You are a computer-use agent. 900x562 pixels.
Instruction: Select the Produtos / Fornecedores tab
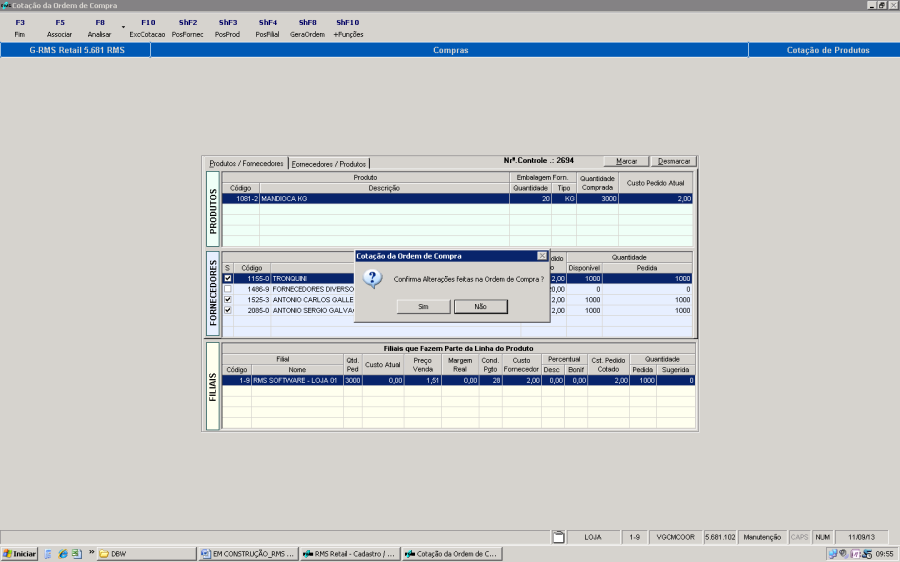(246, 164)
